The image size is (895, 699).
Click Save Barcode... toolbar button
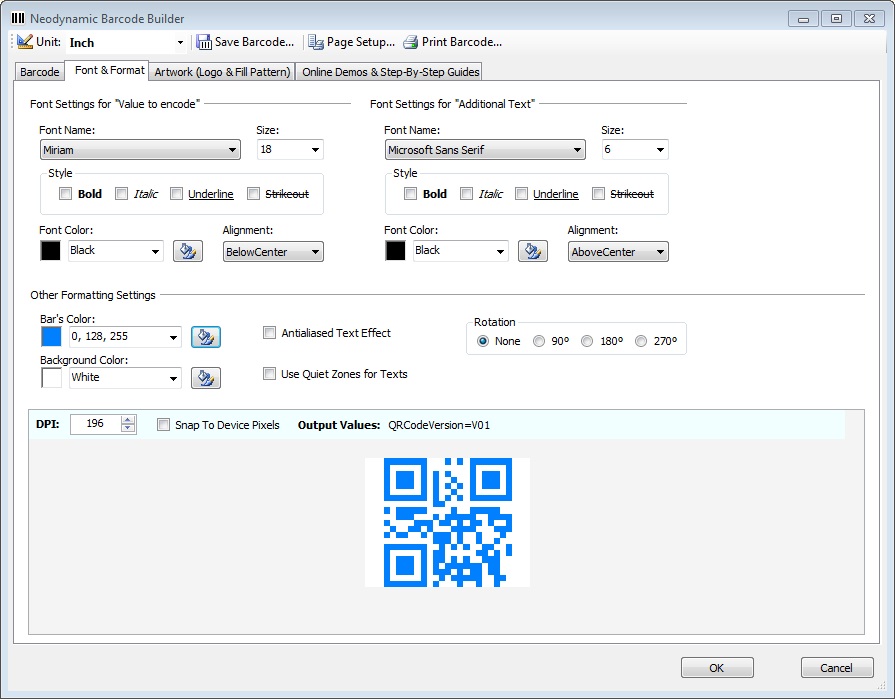pos(245,42)
